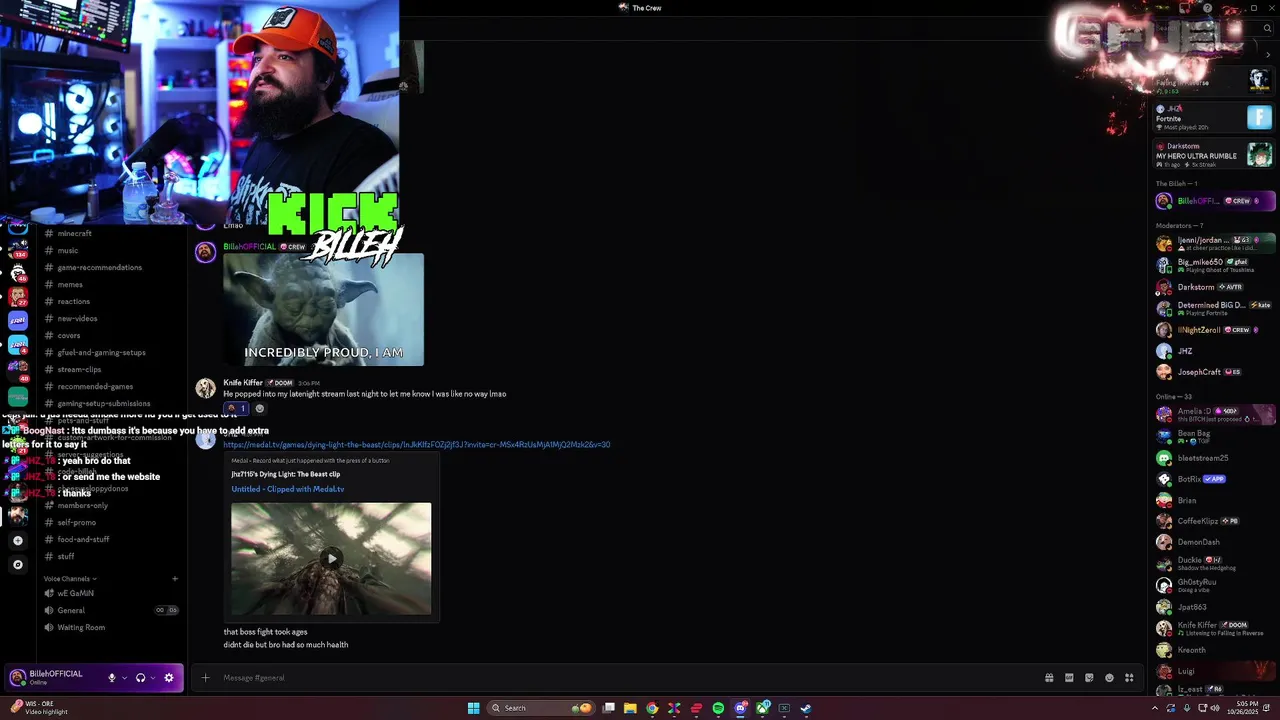
Task: Open JosephCraft member profile
Action: tap(1214, 372)
